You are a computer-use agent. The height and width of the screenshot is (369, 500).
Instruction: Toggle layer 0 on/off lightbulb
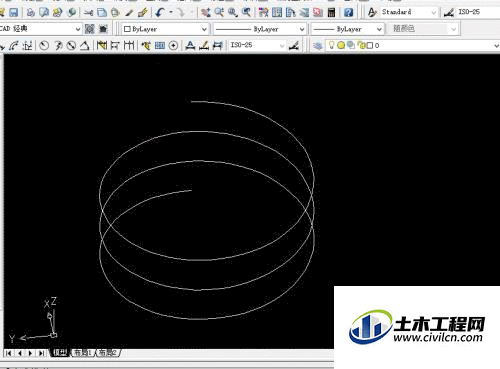pos(331,45)
